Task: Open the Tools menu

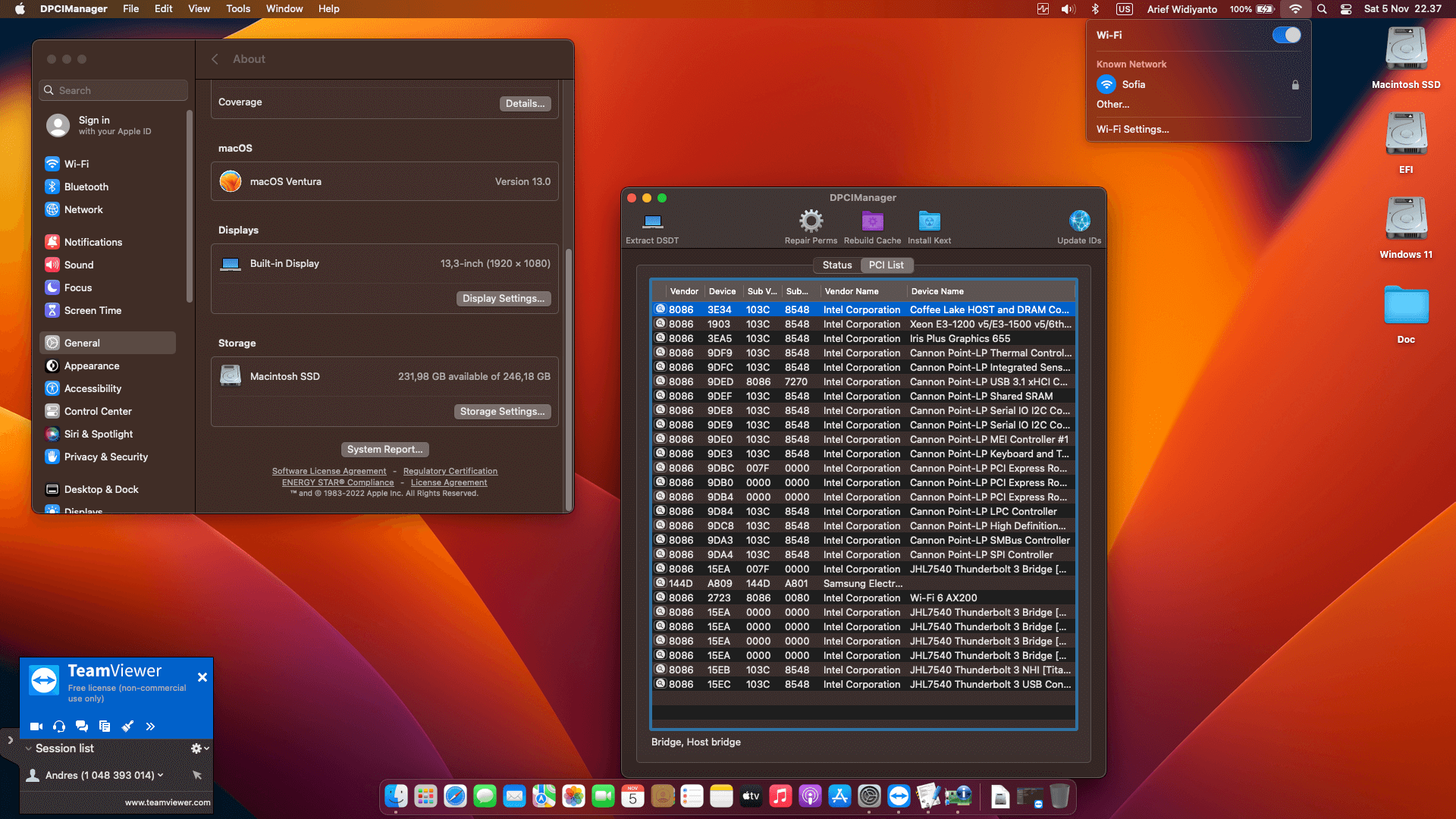Action: pyautogui.click(x=238, y=9)
